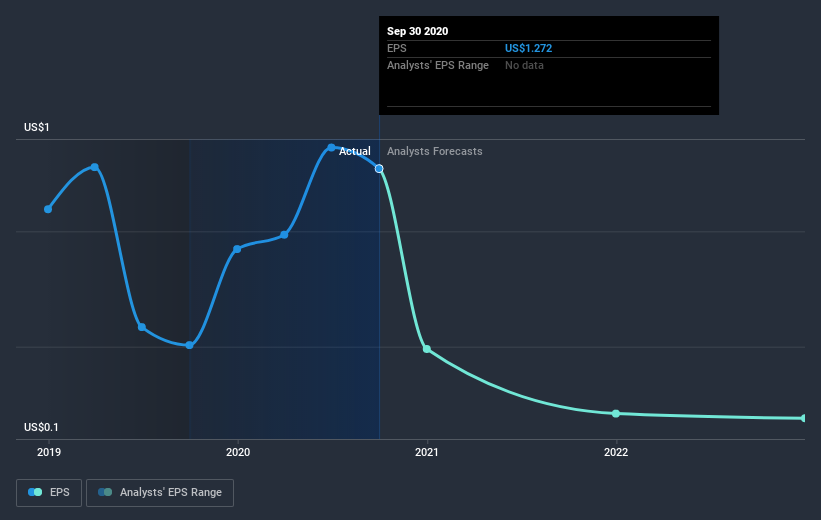Select the Sep 30 2020 highlighted data point

coord(379,169)
